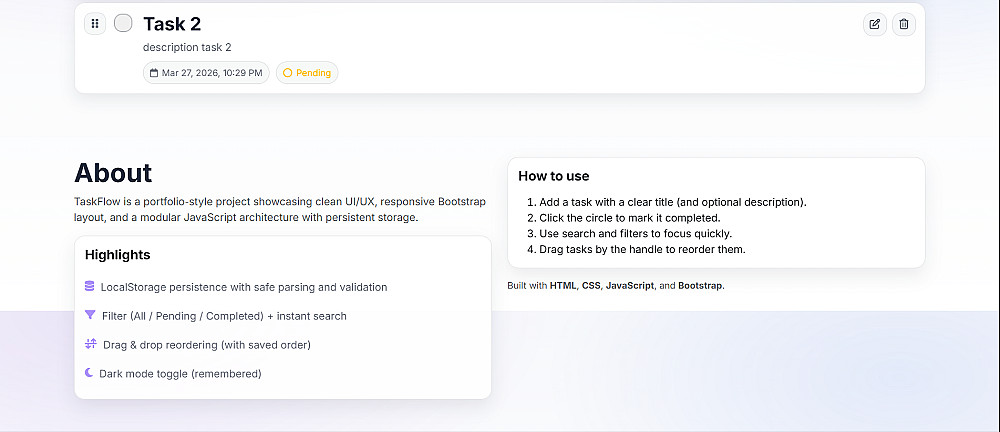Click 'Add a task with a clear title' step

(673, 202)
